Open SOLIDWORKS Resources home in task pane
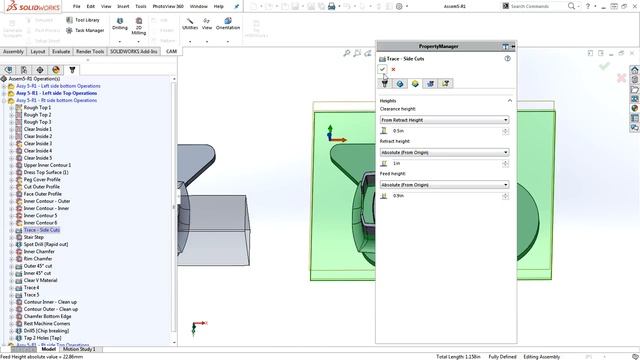Viewport: 640px width, 360px height. 634,70
